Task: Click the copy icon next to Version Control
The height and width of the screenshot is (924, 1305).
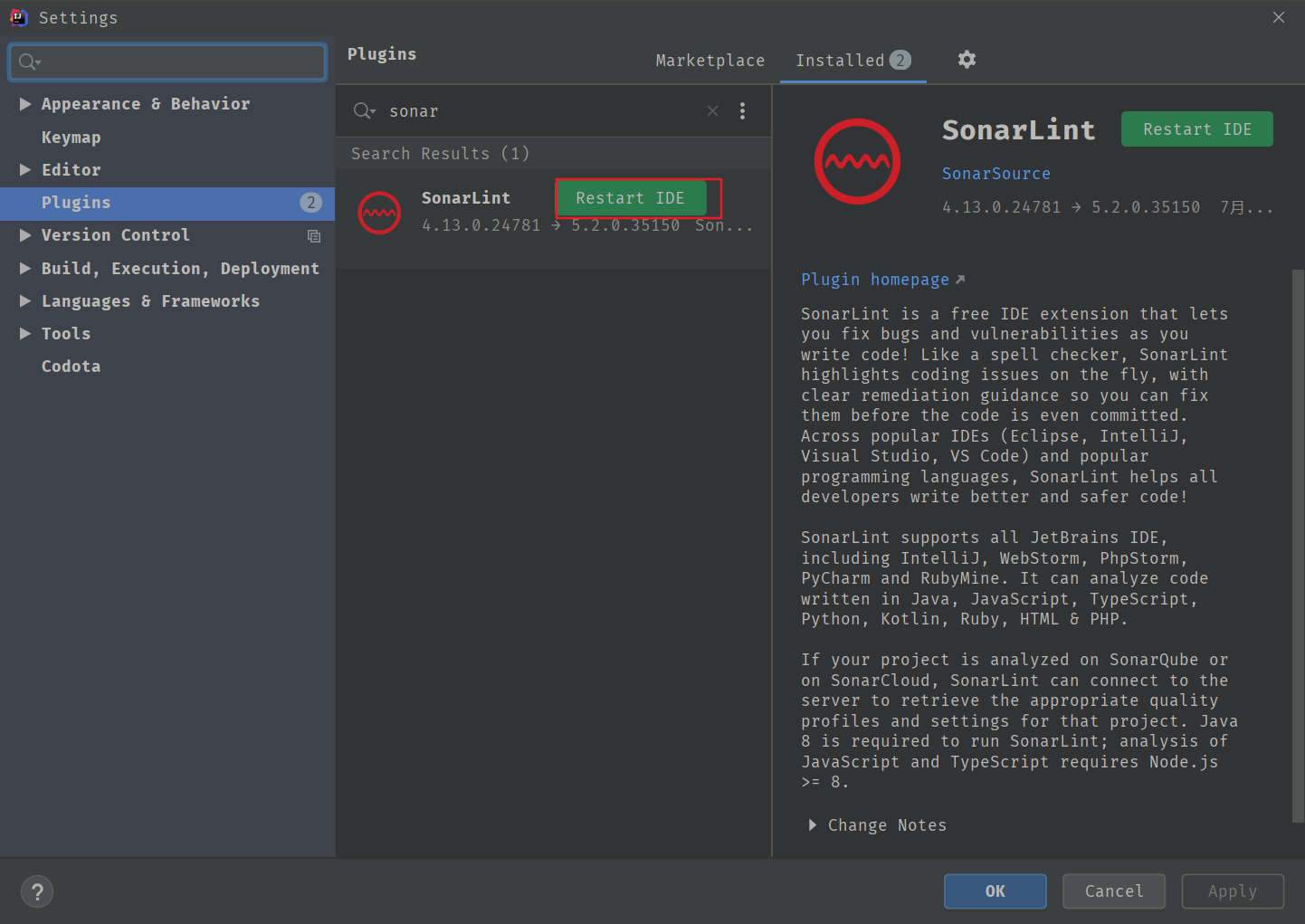Action: pos(314,236)
